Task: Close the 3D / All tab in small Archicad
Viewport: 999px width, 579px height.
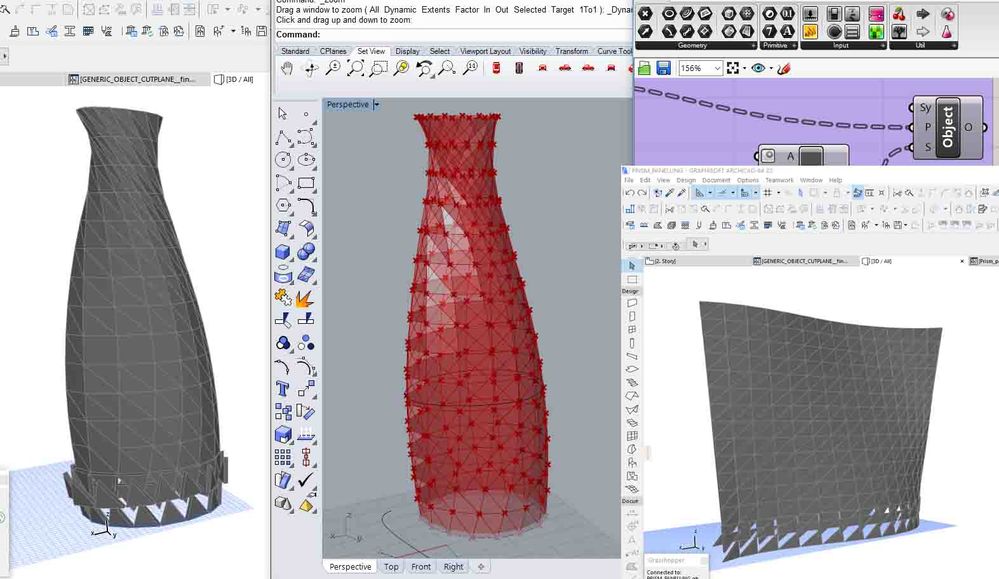Action: point(962,261)
